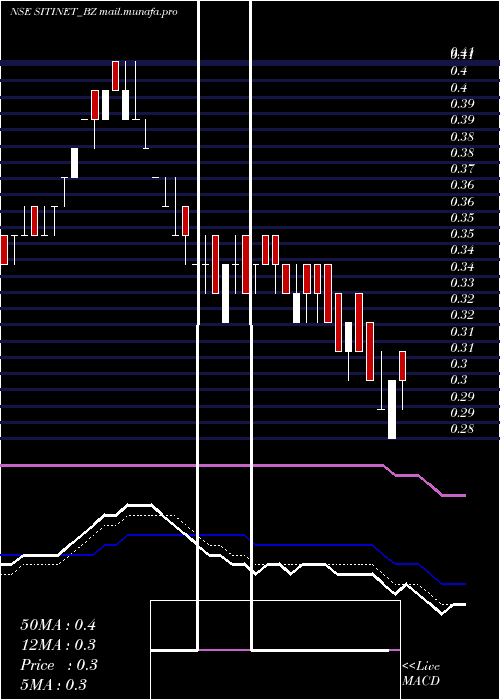Click the topmost red candle near 0.41
This screenshot has height=700, width=500.
coord(116,76)
